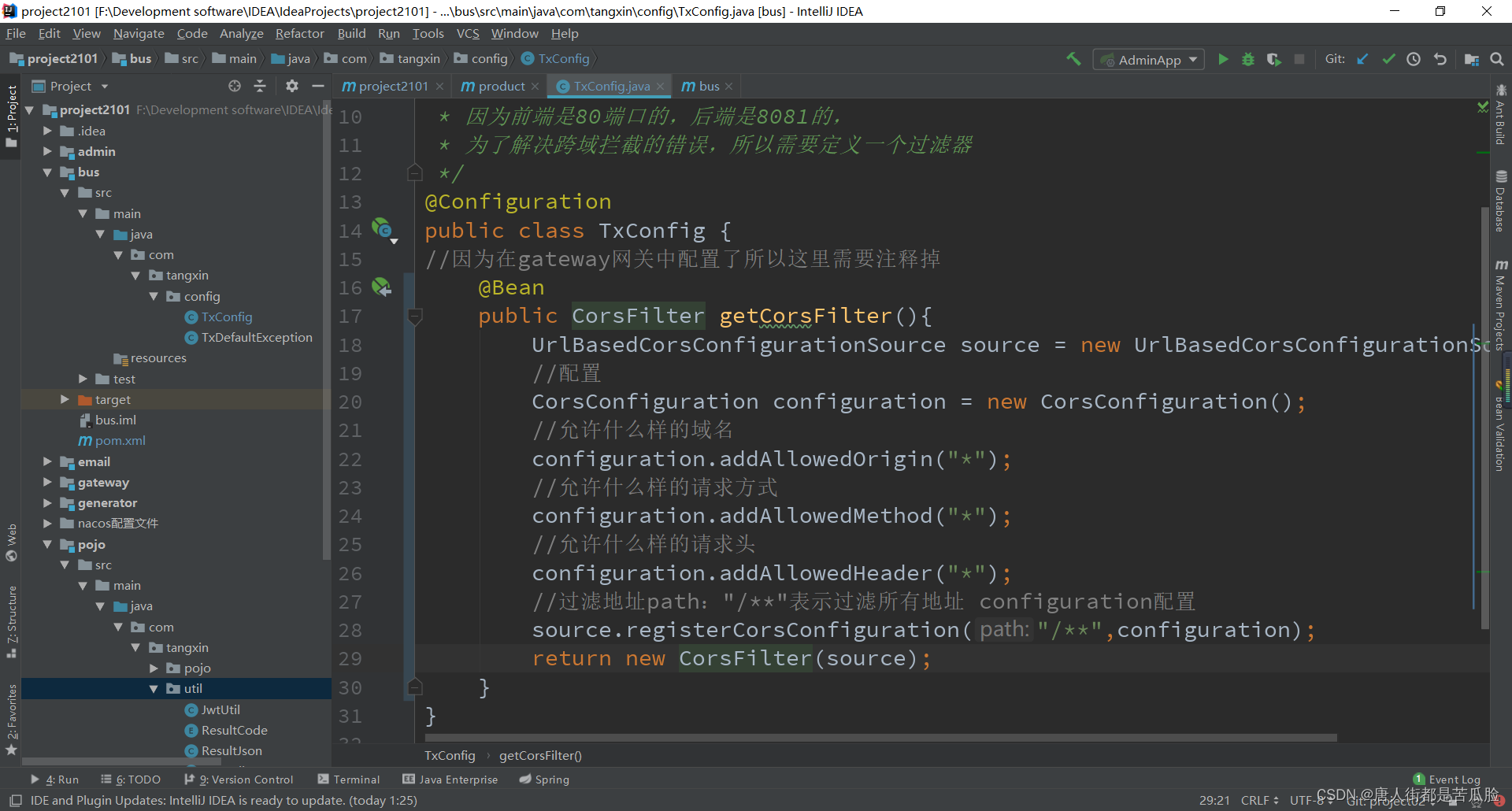Click the Stop process square icon
This screenshot has width=1512, height=811.
[1299, 59]
